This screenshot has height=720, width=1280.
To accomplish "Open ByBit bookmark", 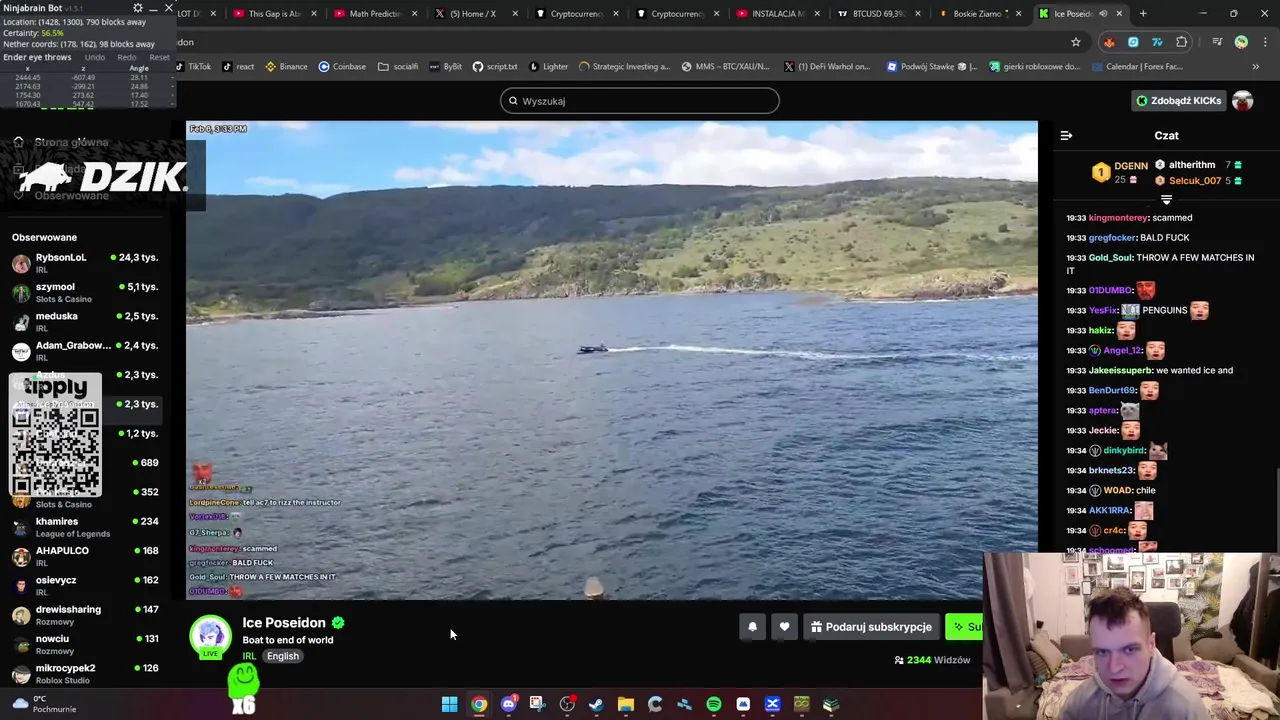I will coord(446,67).
